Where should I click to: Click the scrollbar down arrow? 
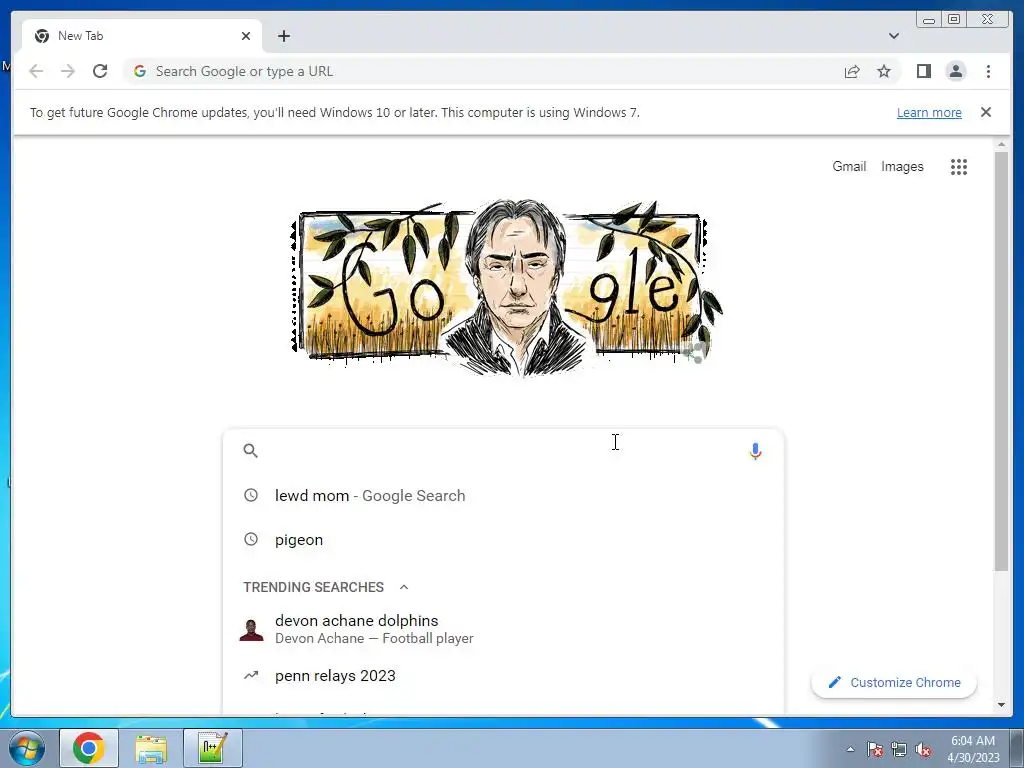pos(1001,705)
